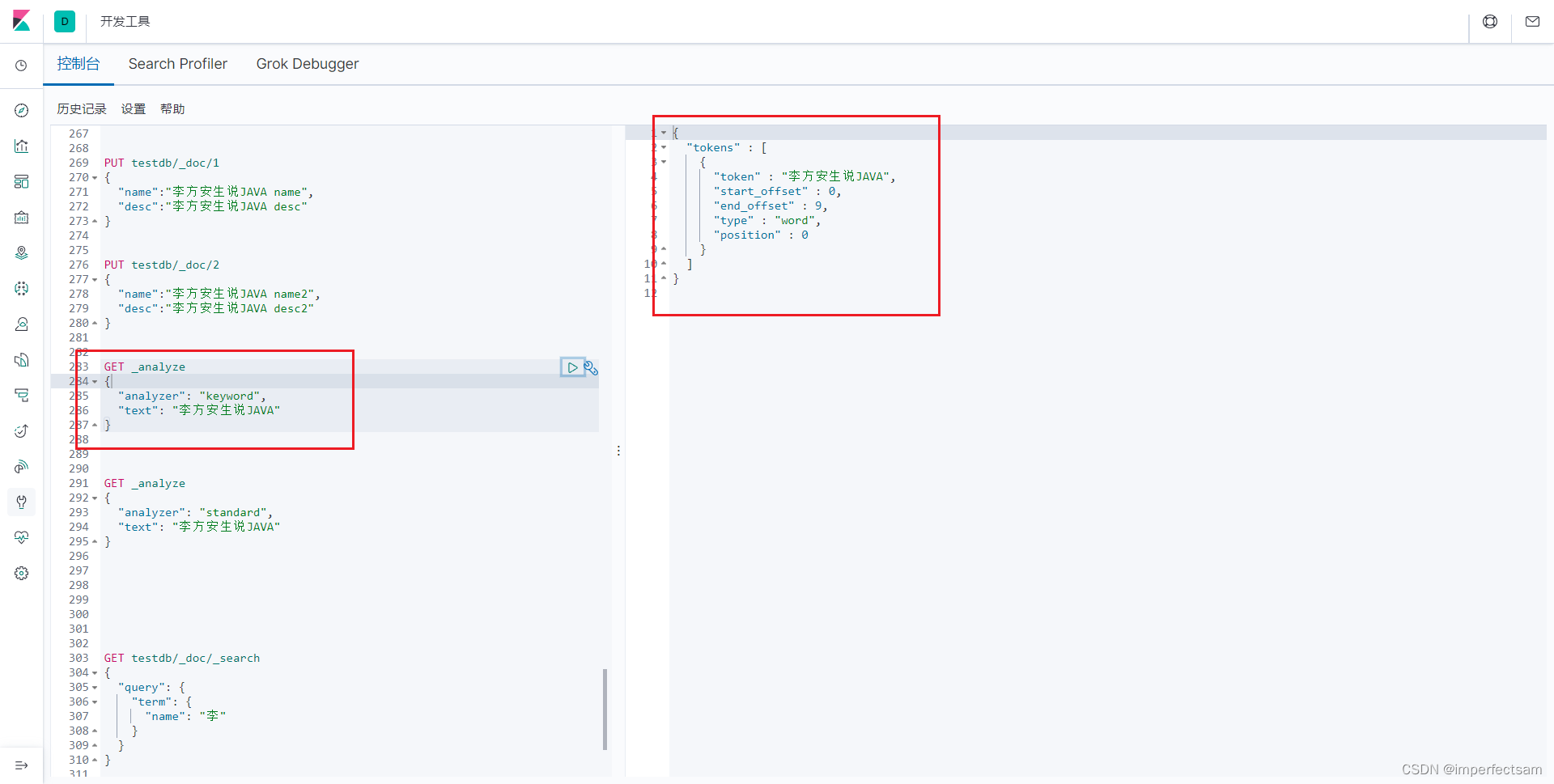Screen dimensions: 1554x784
Task: Click GET _analyze at line 291
Action: click(x=145, y=484)
